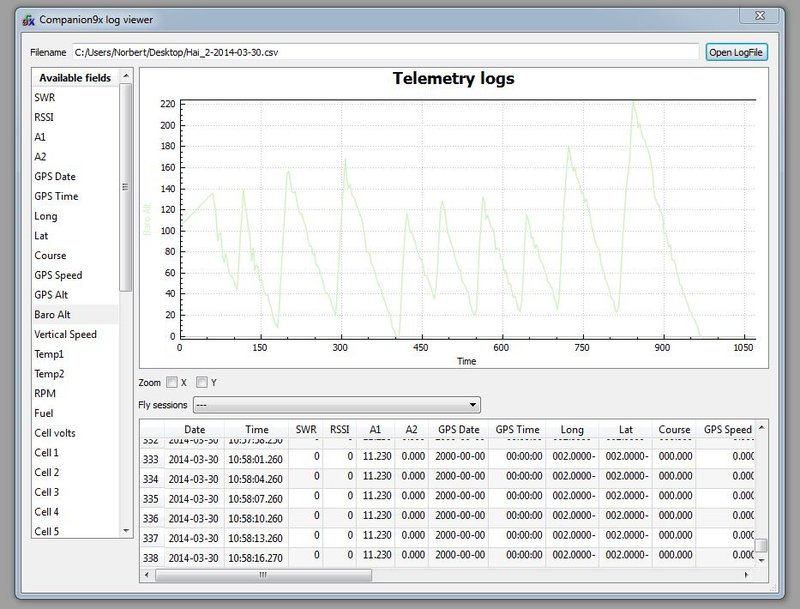The image size is (800, 609).
Task: Select the Cell 2 field
Action: [x=75, y=472]
